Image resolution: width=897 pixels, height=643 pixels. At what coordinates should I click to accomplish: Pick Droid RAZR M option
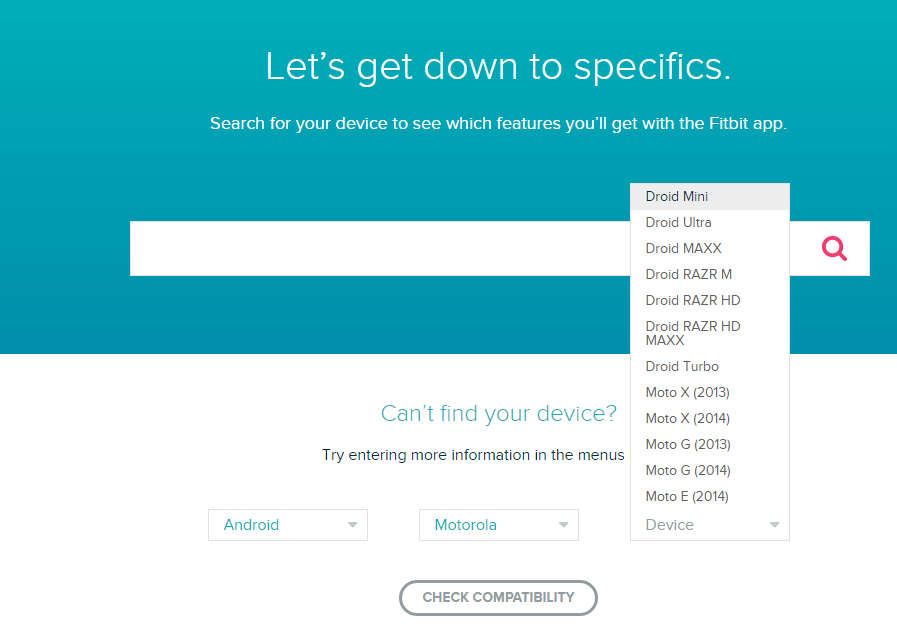[x=710, y=275]
